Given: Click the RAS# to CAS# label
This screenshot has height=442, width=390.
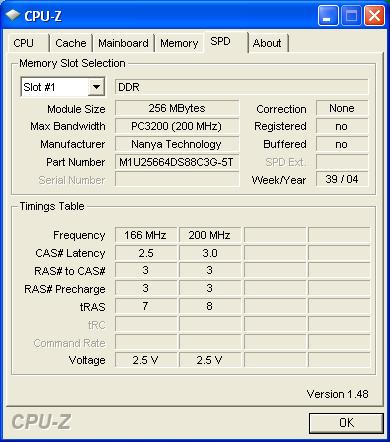Looking at the screenshot, I should pos(70,271).
